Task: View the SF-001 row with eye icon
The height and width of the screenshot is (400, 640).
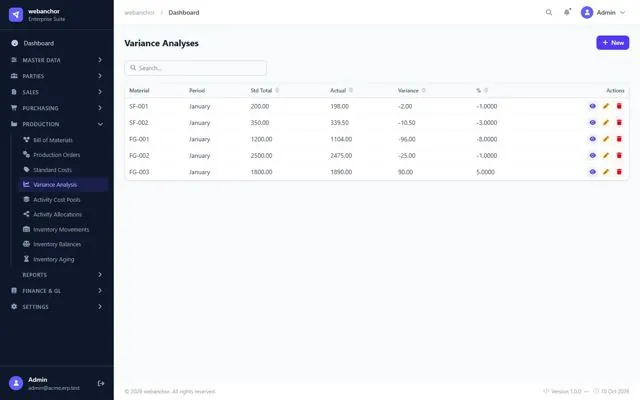Action: click(593, 106)
